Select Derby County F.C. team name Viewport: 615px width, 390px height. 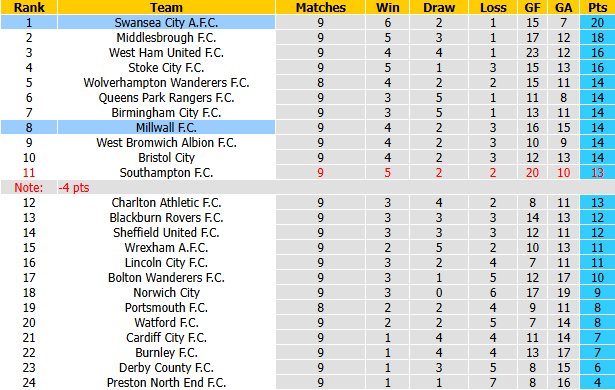[166, 368]
